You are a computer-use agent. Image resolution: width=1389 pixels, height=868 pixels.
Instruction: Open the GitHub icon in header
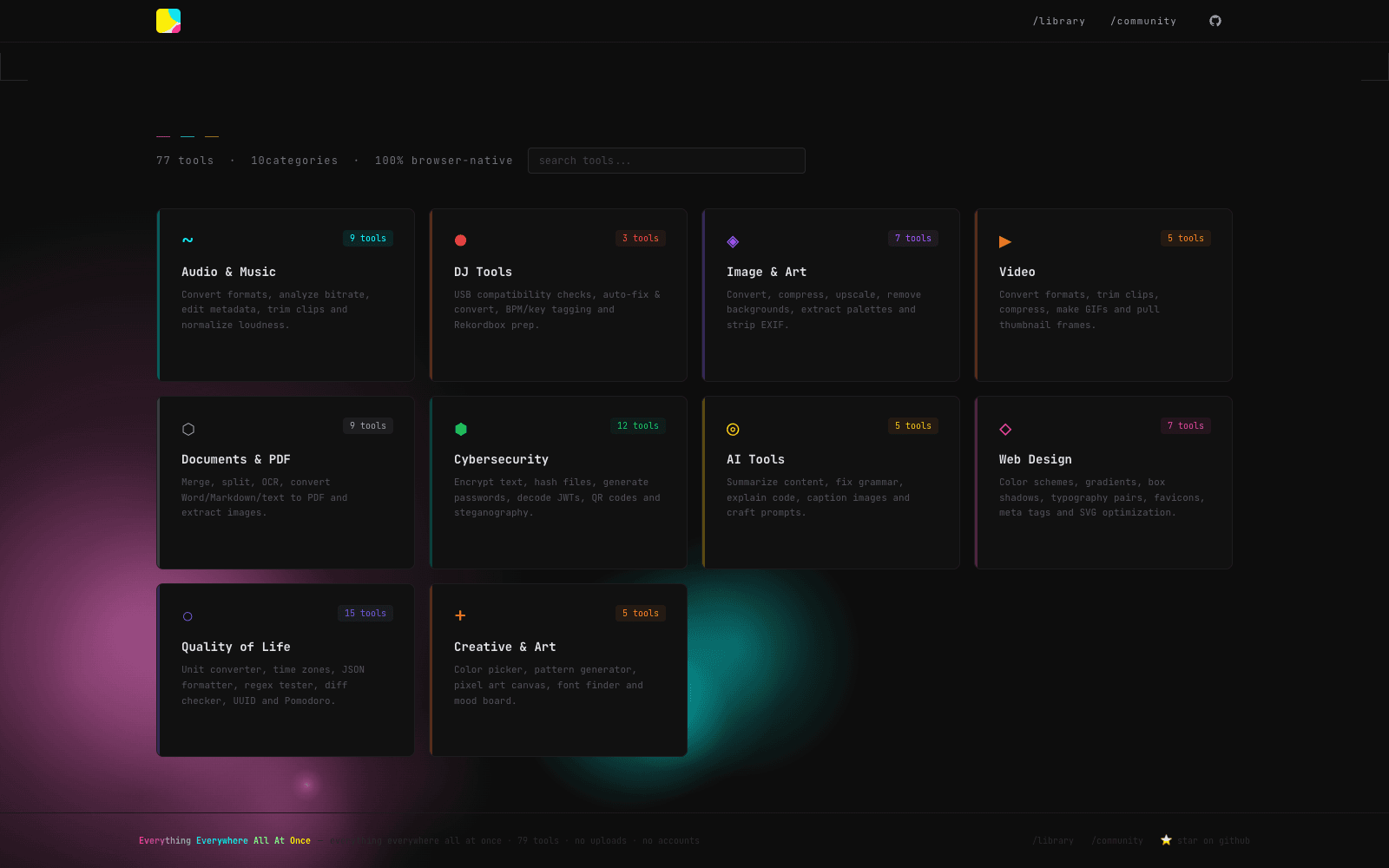pyautogui.click(x=1215, y=21)
